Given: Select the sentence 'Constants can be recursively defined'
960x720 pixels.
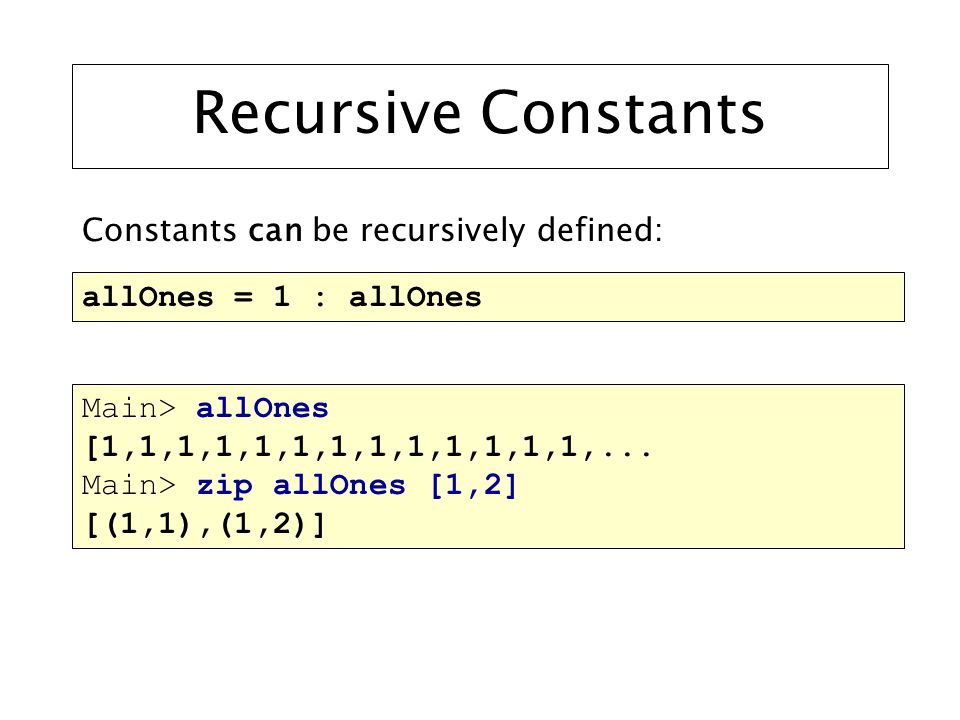Looking at the screenshot, I should click(x=372, y=231).
